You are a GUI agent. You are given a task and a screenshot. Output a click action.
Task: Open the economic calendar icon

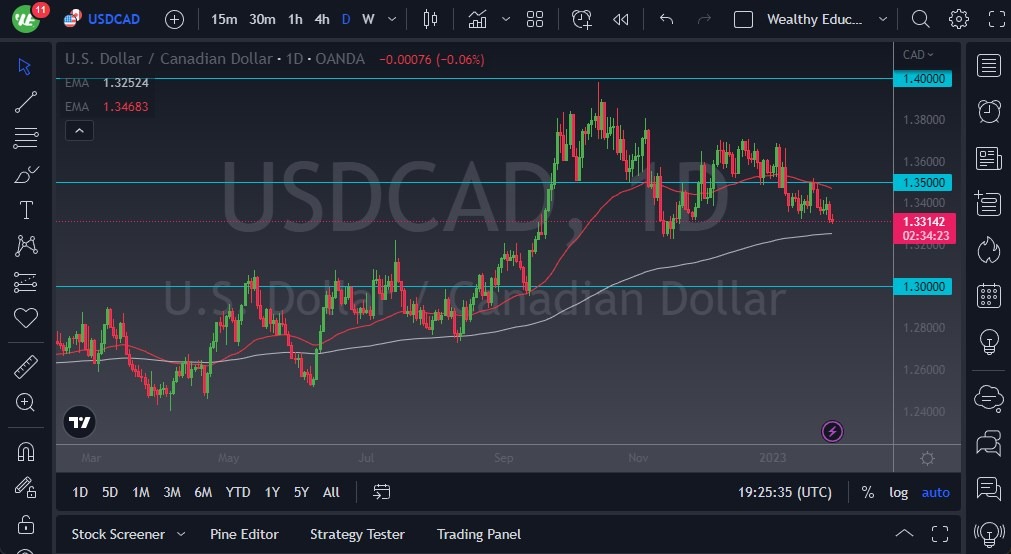(988, 296)
